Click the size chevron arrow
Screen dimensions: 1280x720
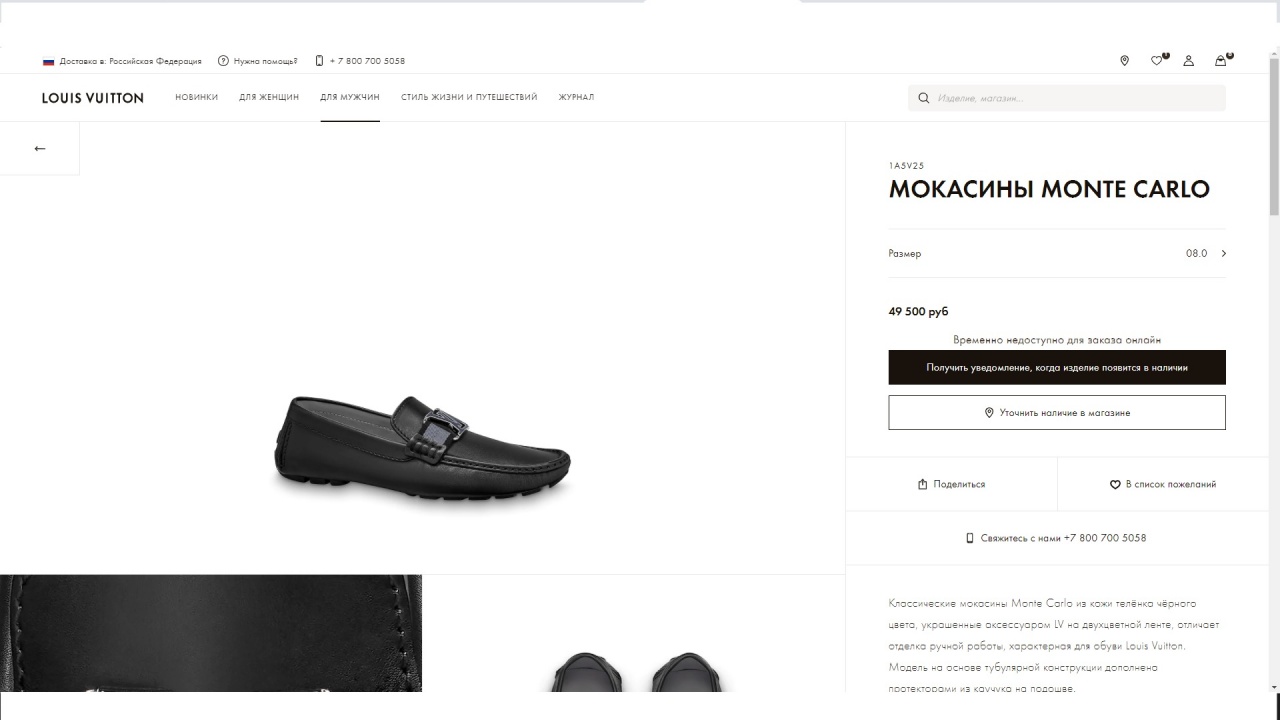click(1224, 254)
